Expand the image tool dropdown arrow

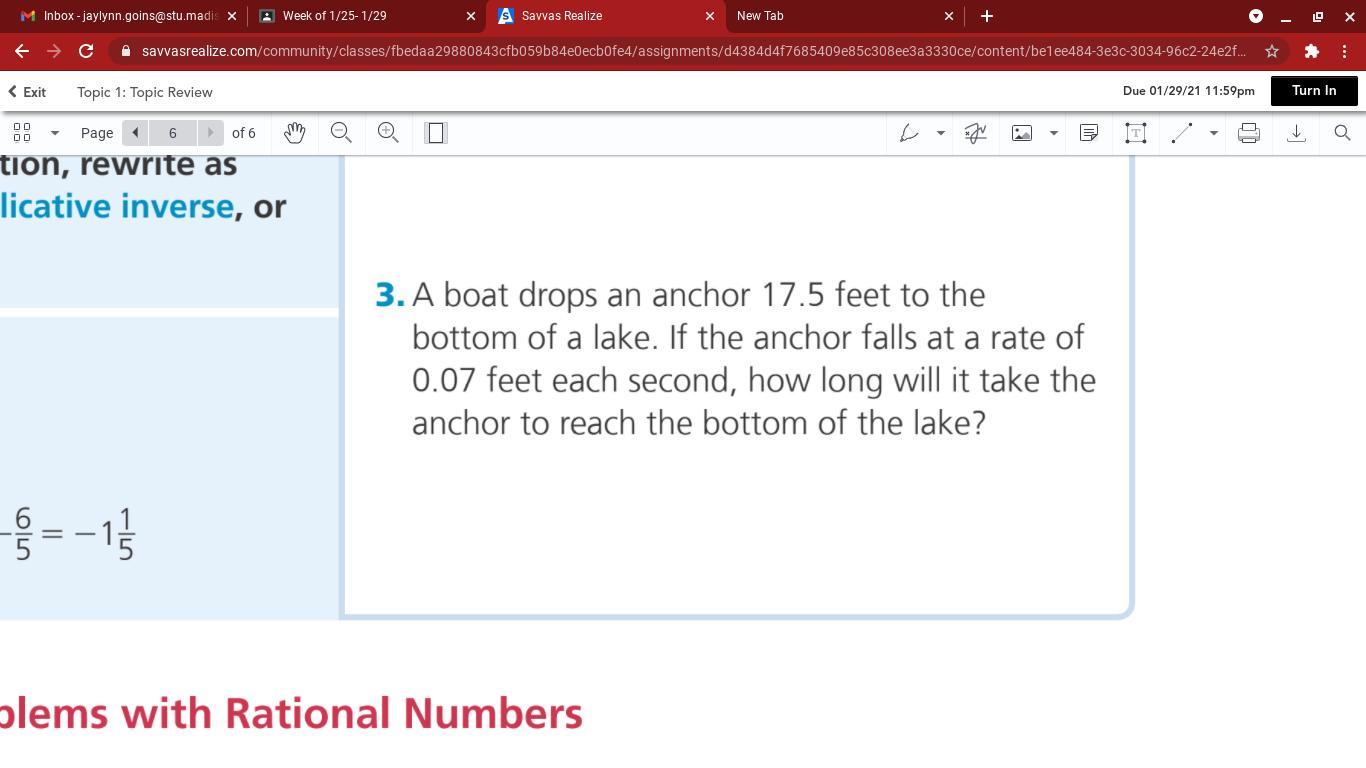[x=1053, y=133]
